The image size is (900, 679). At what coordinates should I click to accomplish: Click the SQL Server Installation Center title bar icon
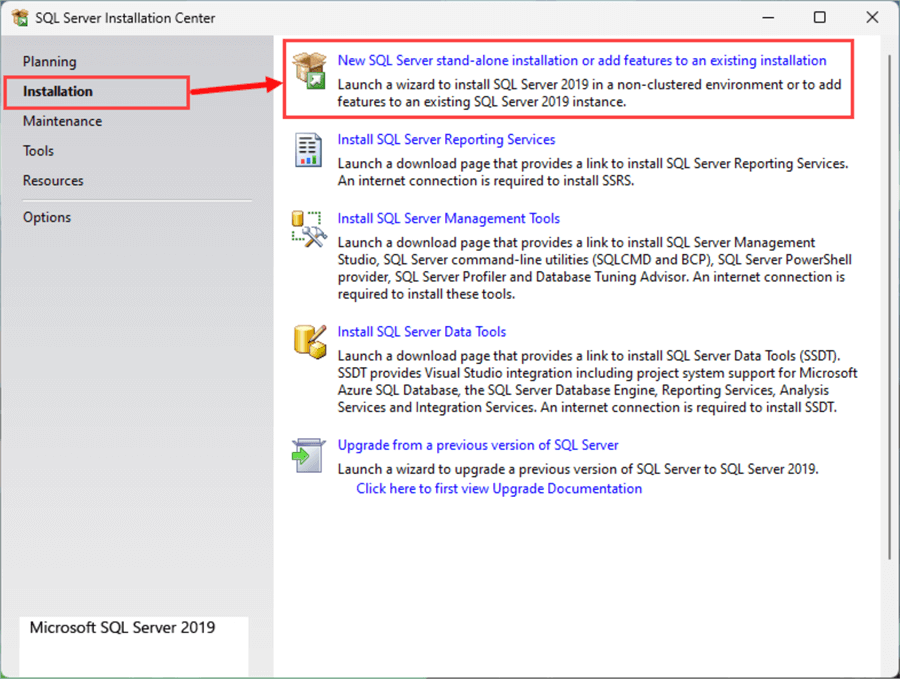click(x=20, y=17)
